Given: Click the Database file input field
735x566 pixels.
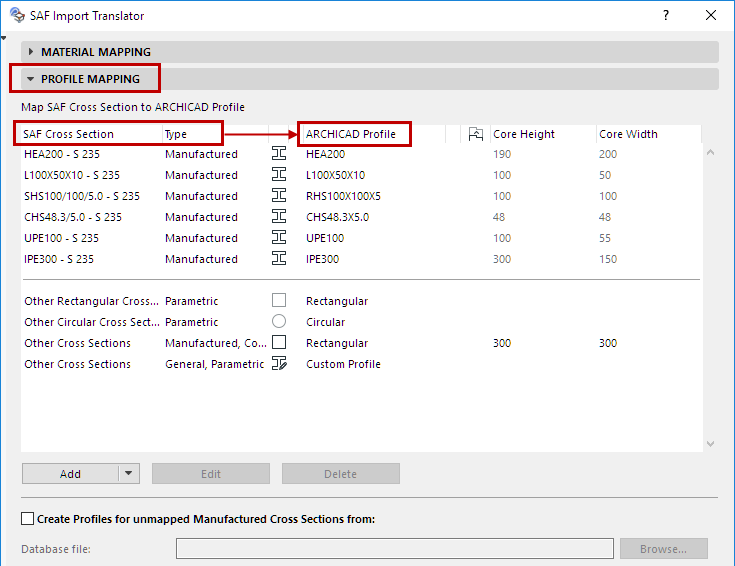Looking at the screenshot, I should [x=395, y=549].
